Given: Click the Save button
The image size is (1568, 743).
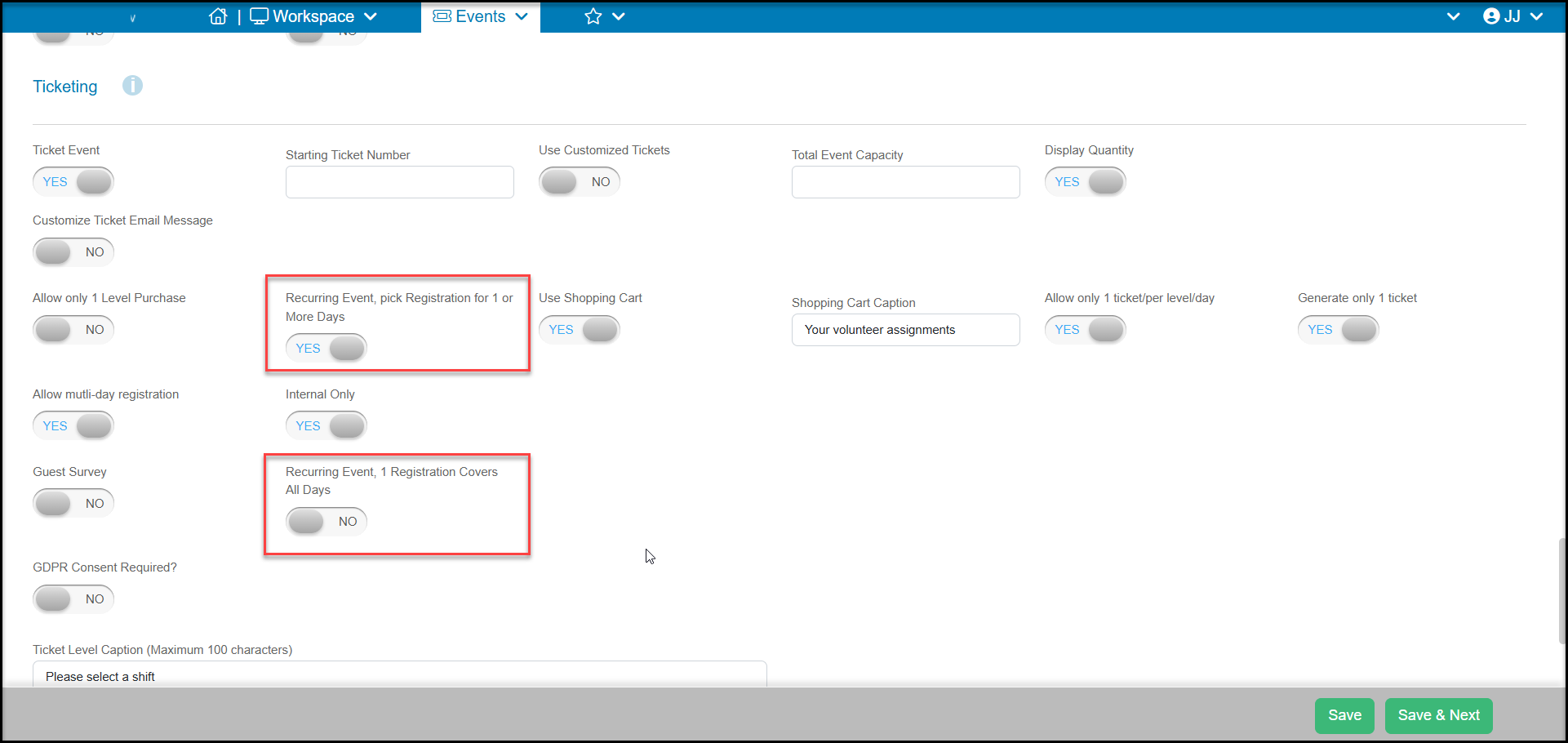Looking at the screenshot, I should pos(1344,715).
